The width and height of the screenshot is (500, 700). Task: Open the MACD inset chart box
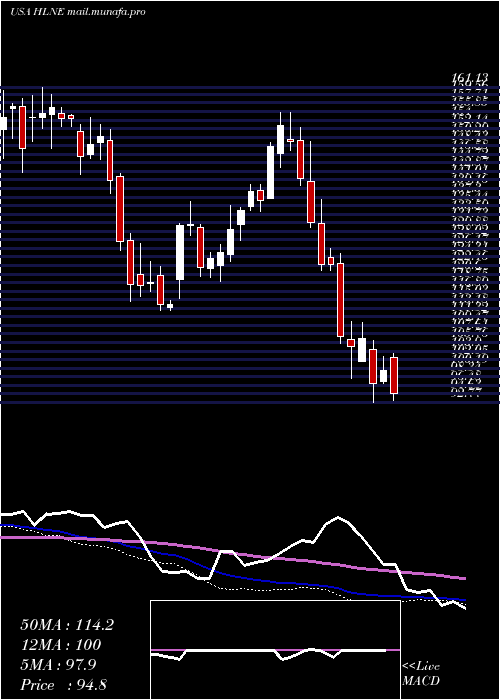point(275,650)
